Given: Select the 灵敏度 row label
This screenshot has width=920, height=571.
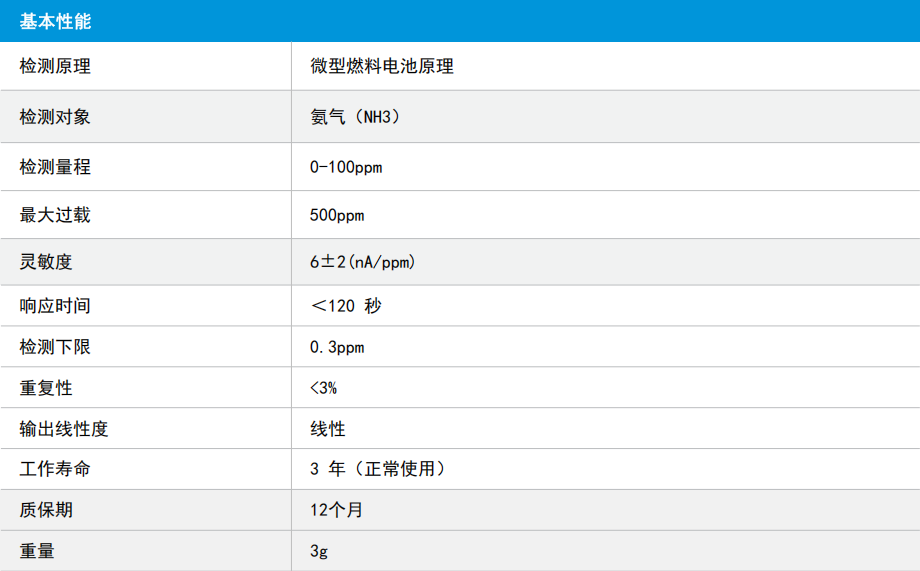Looking at the screenshot, I should tap(46, 262).
